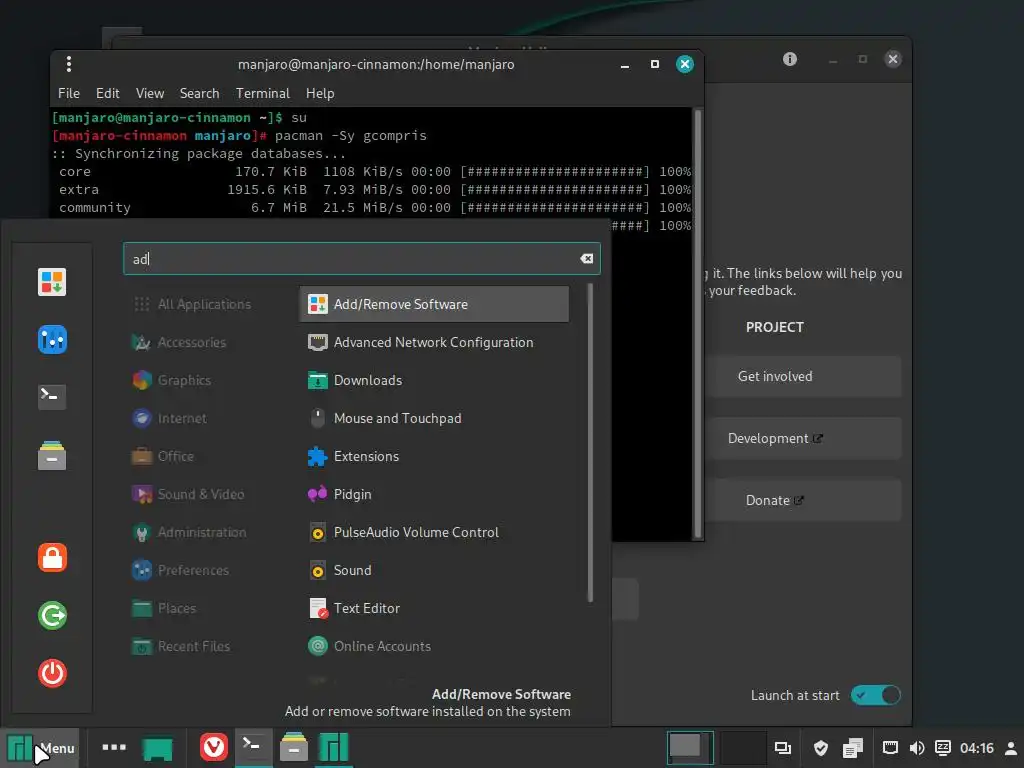Image resolution: width=1024 pixels, height=768 pixels.
Task: Open the Edit menu in the terminal
Action: tap(108, 93)
